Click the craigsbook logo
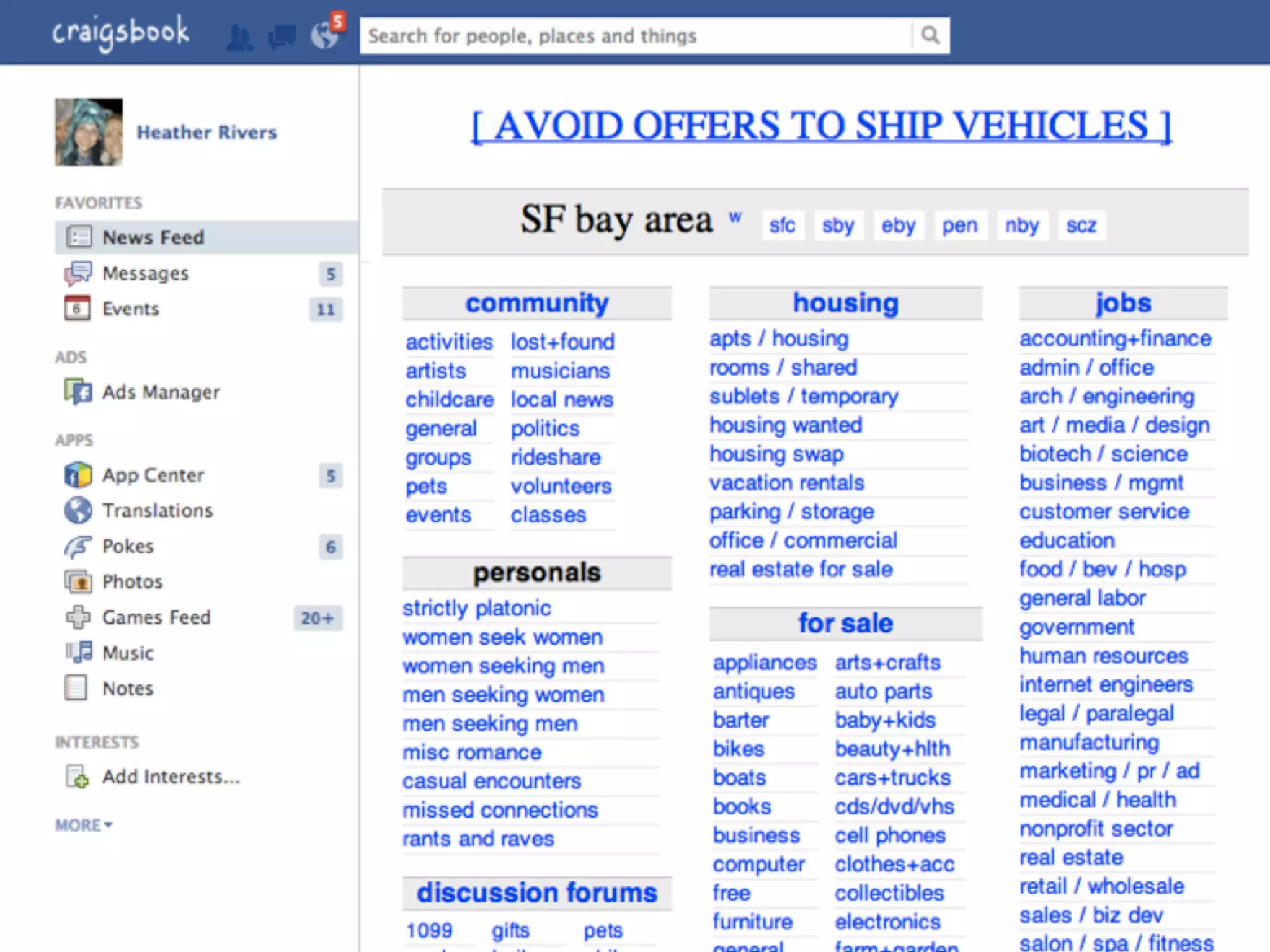Screen dimensions: 1270x952 click(x=120, y=33)
